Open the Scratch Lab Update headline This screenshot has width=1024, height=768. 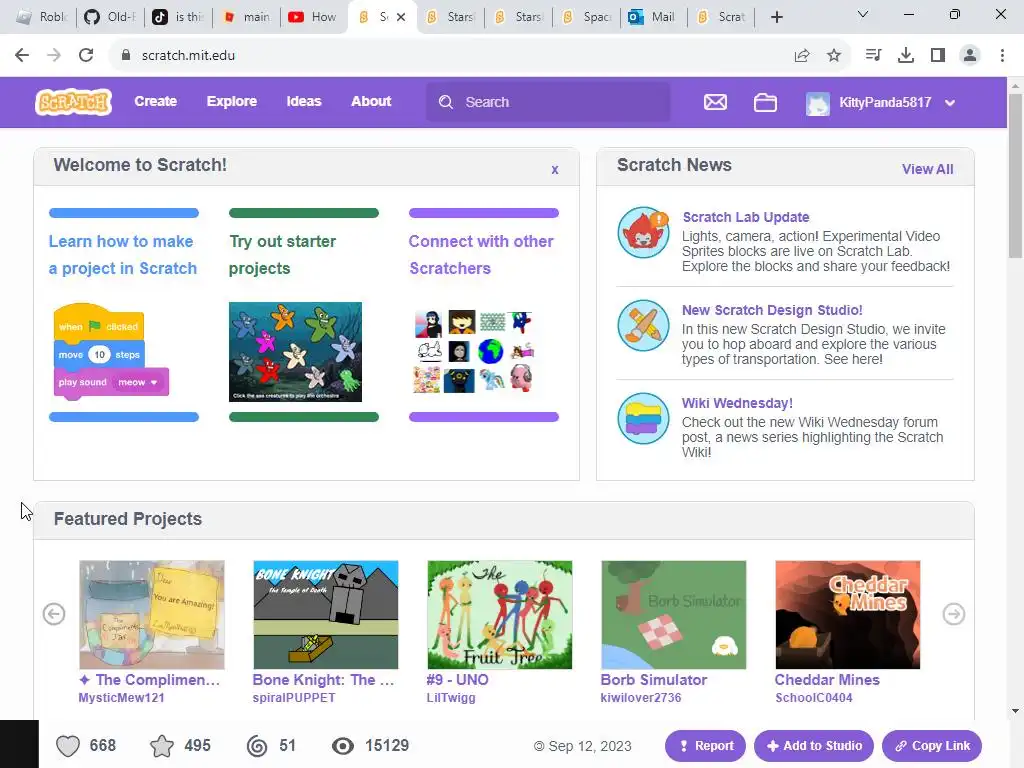(x=746, y=217)
